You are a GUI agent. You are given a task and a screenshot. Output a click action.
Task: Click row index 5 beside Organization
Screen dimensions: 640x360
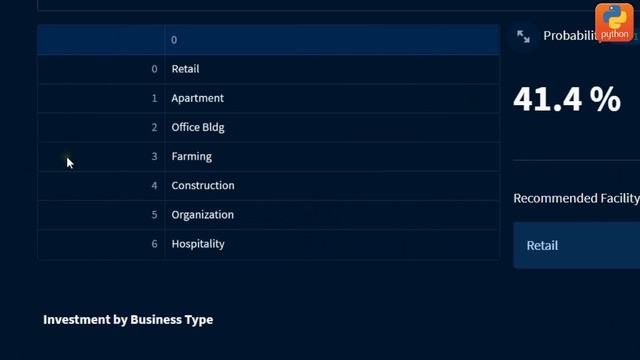pos(101,215)
